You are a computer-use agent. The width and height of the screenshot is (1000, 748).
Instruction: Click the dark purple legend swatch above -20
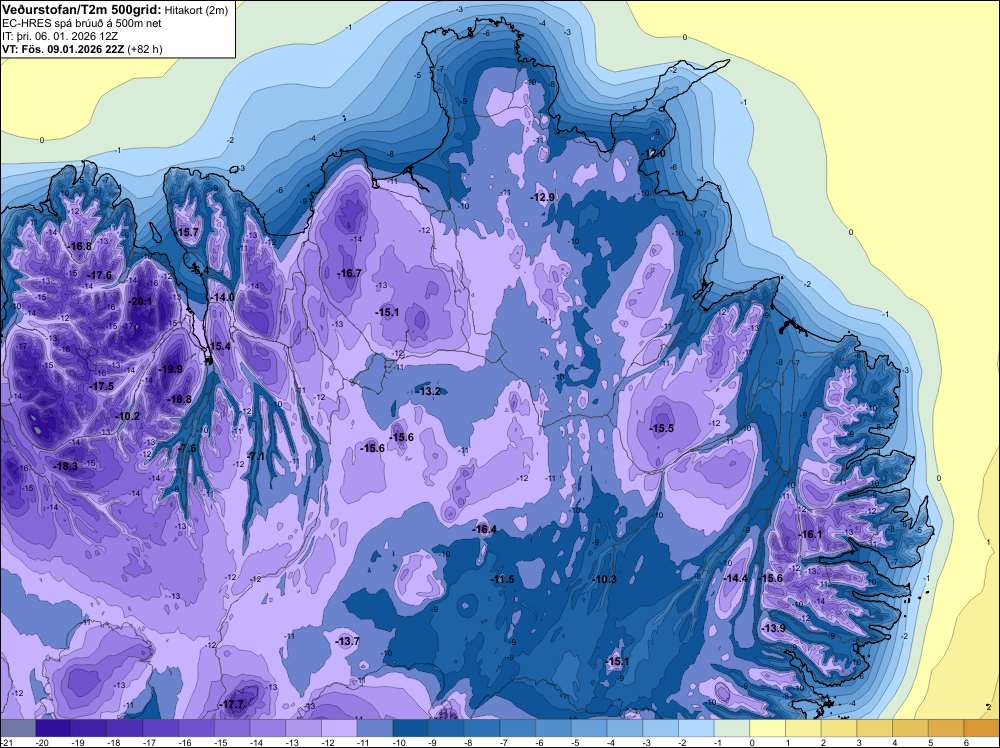[x=54, y=728]
